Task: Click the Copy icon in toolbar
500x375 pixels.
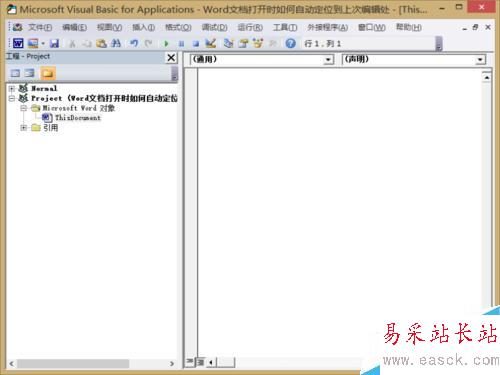Action: [x=87, y=44]
